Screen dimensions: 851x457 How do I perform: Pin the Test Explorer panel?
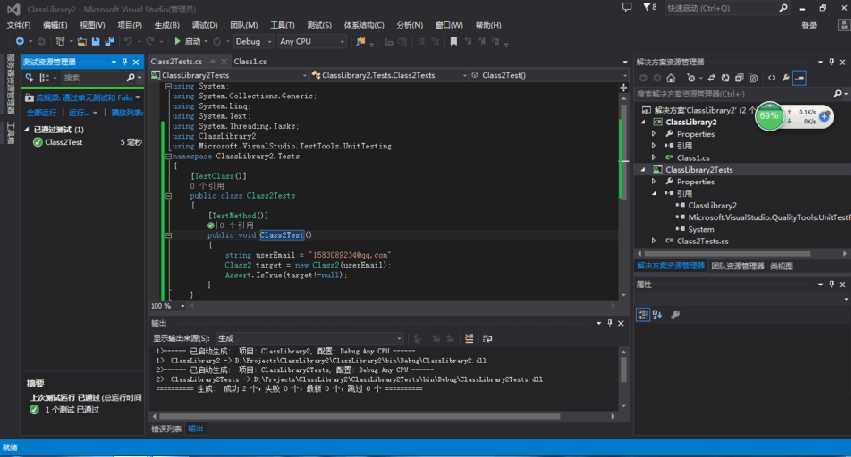click(125, 62)
